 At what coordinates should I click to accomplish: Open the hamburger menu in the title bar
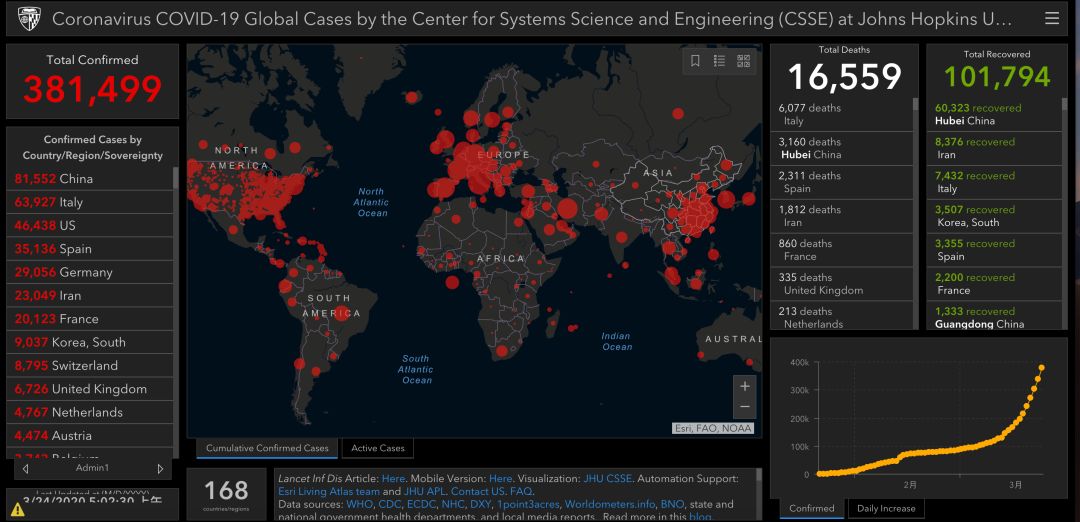point(1052,18)
